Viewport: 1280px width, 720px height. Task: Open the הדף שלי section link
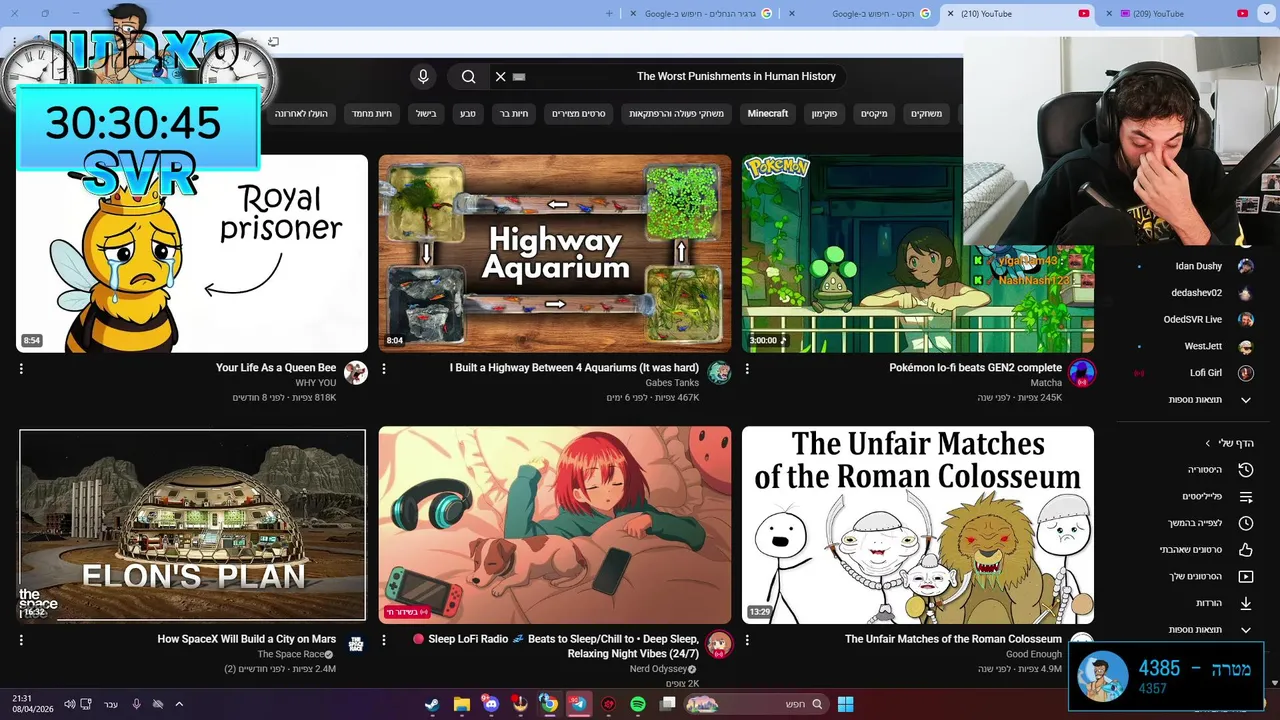(x=1229, y=443)
